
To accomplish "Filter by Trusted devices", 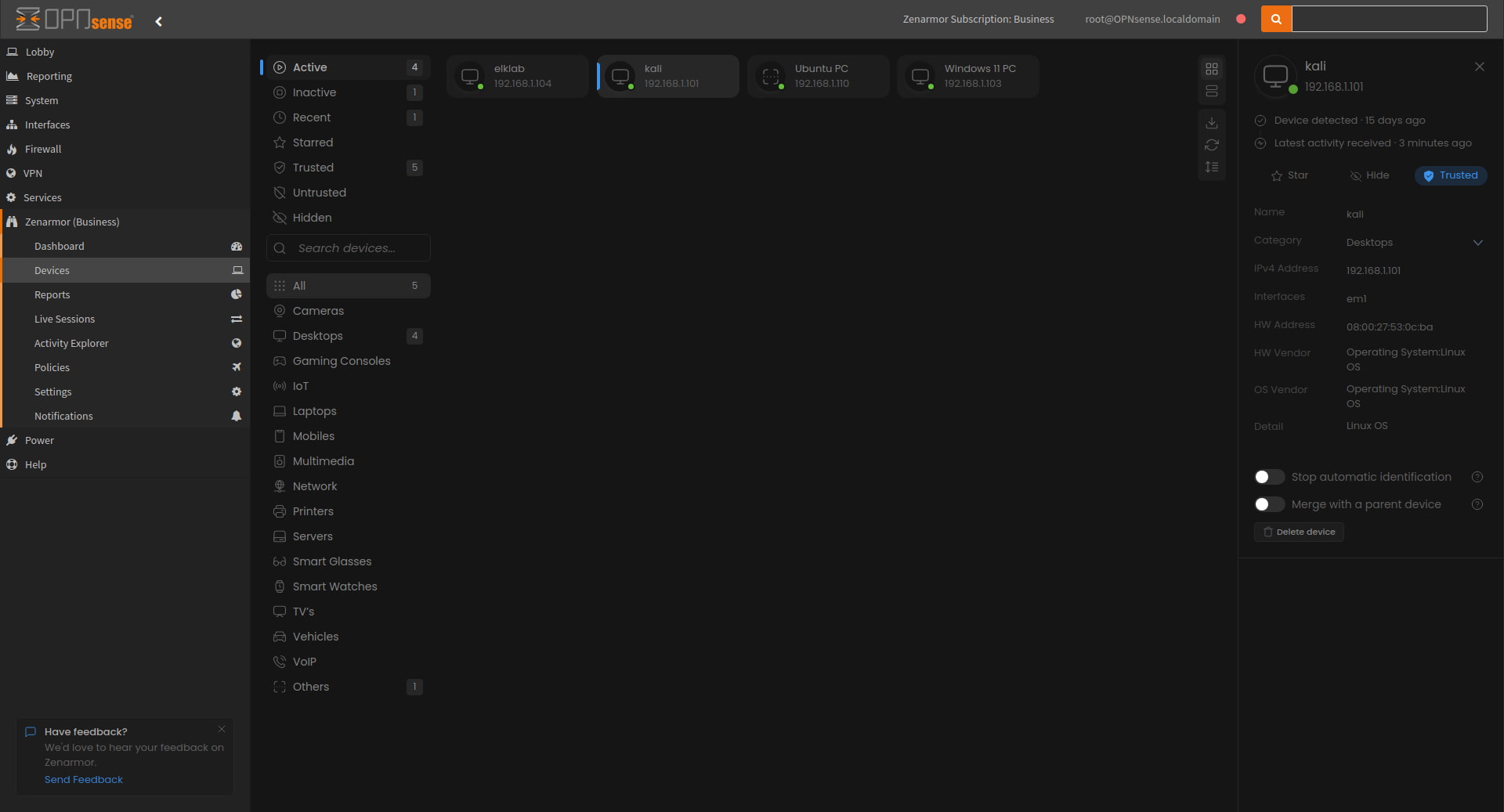I will tap(348, 168).
